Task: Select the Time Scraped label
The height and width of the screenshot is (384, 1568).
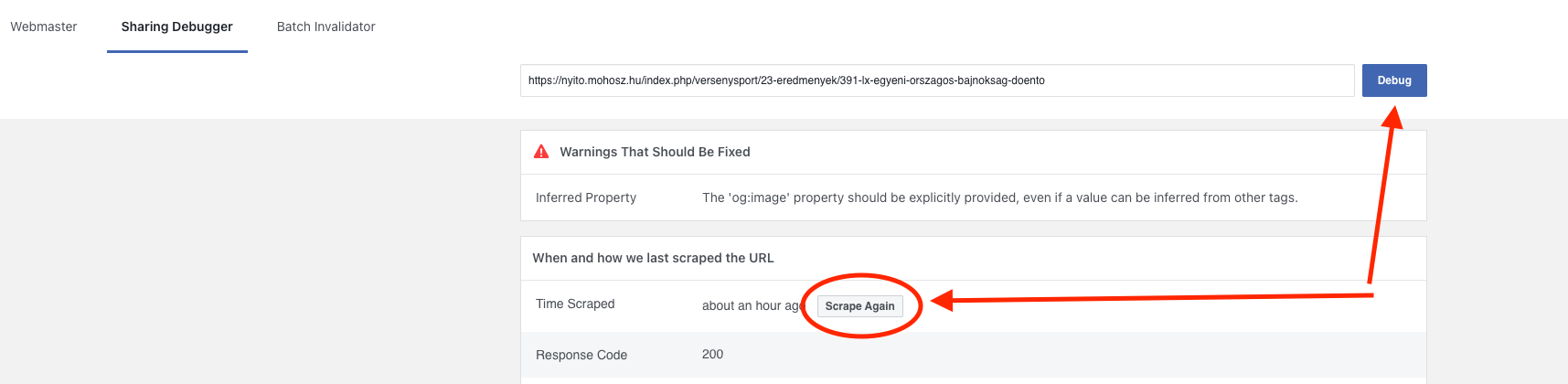Action: pyautogui.click(x=575, y=304)
